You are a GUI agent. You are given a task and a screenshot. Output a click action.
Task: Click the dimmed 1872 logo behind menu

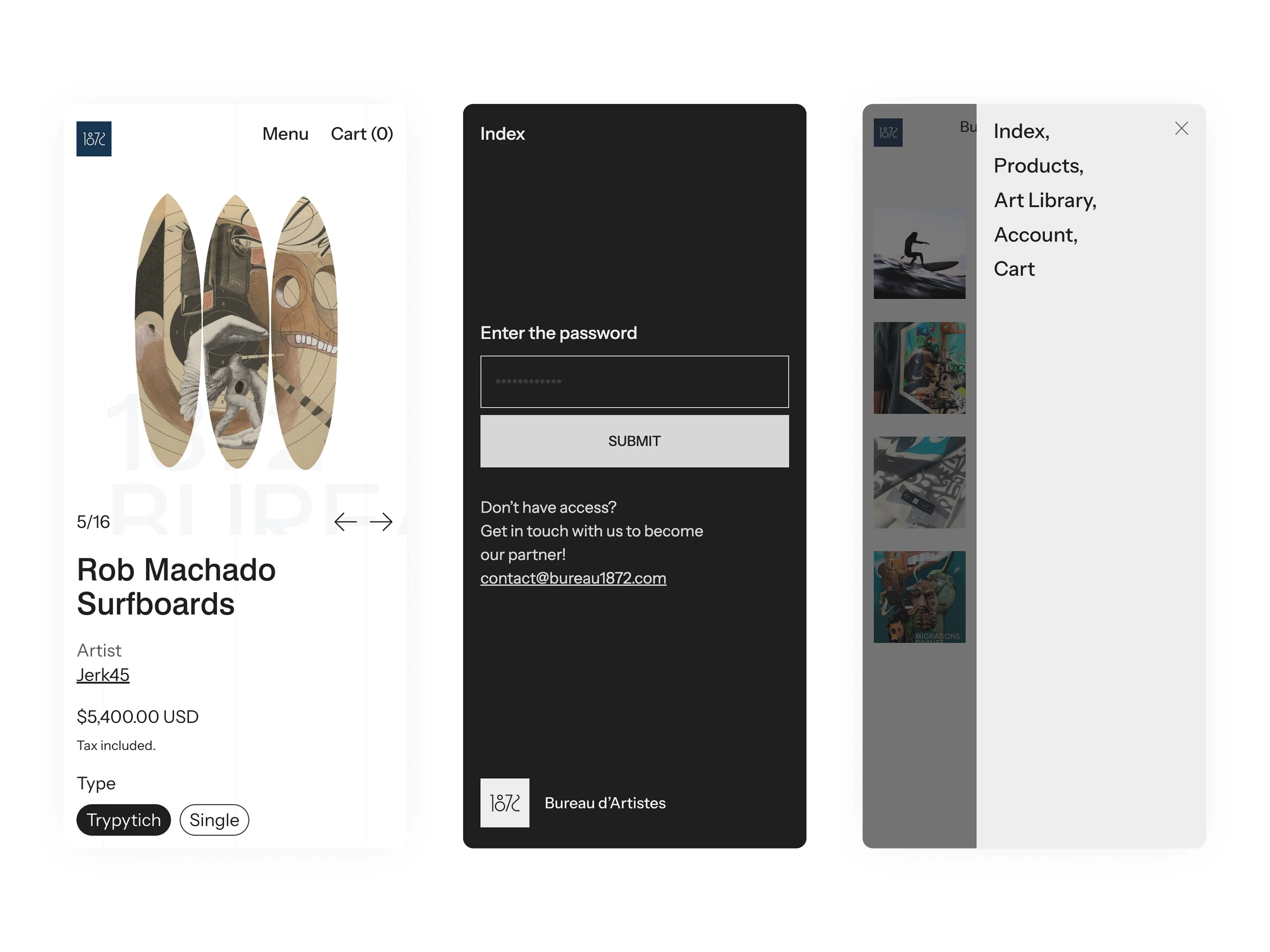pos(888,132)
